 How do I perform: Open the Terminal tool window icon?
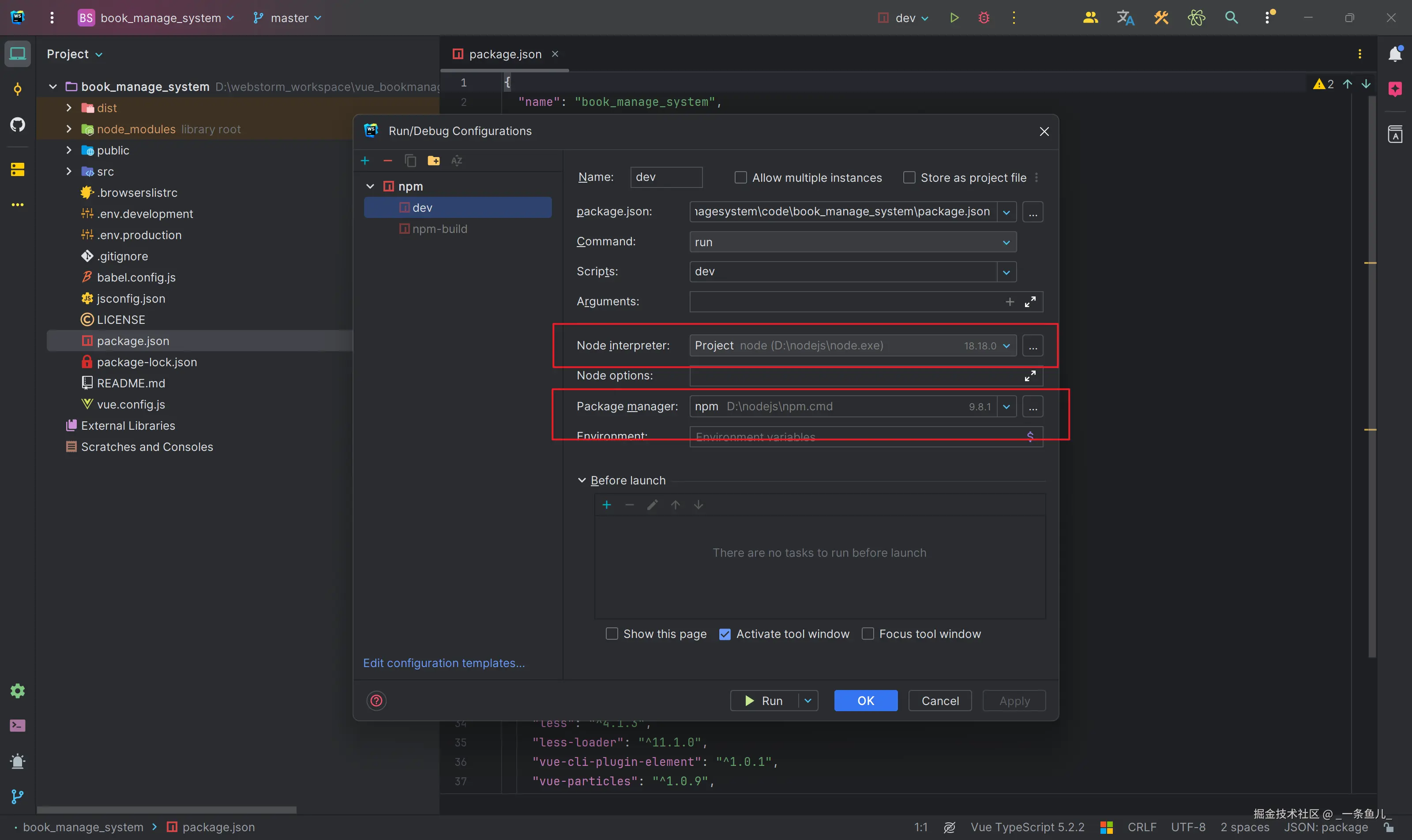coord(18,725)
